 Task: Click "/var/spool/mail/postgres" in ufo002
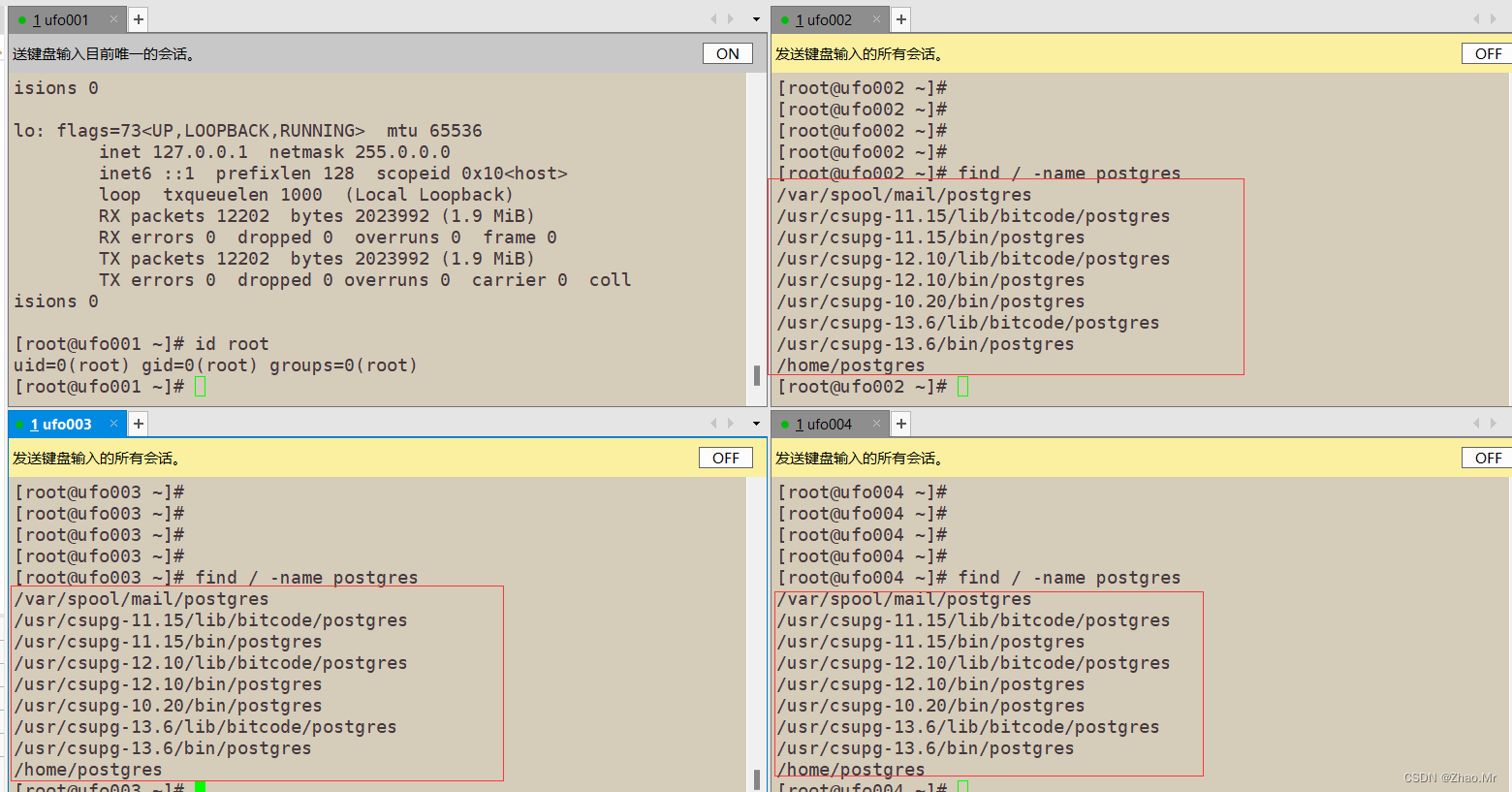pos(904,195)
